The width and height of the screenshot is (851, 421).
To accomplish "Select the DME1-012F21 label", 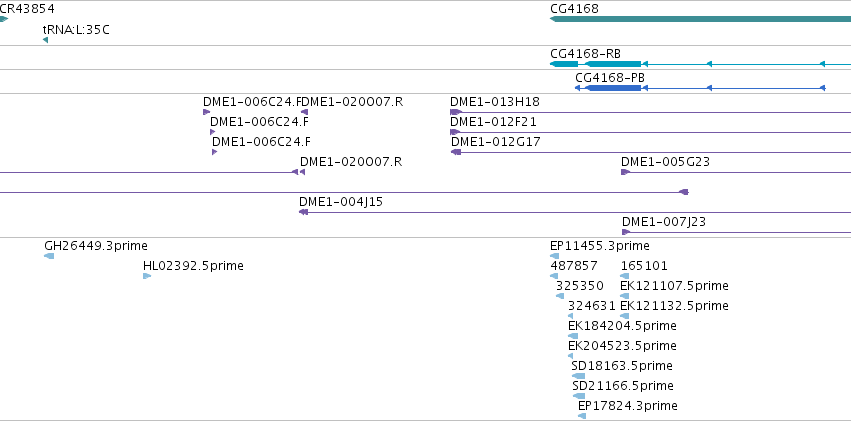I will [x=493, y=122].
